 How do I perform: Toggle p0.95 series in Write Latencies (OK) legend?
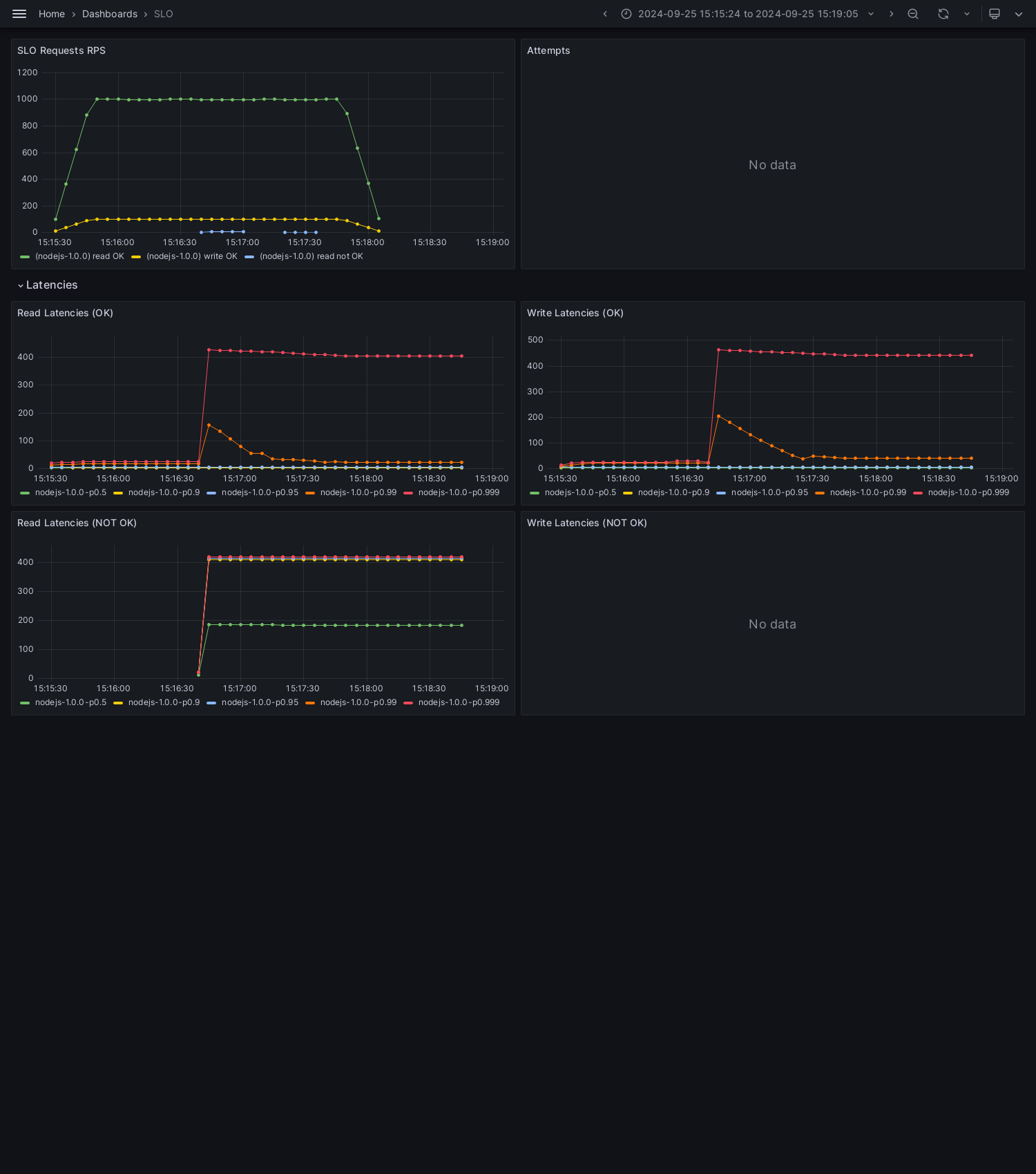coord(769,492)
